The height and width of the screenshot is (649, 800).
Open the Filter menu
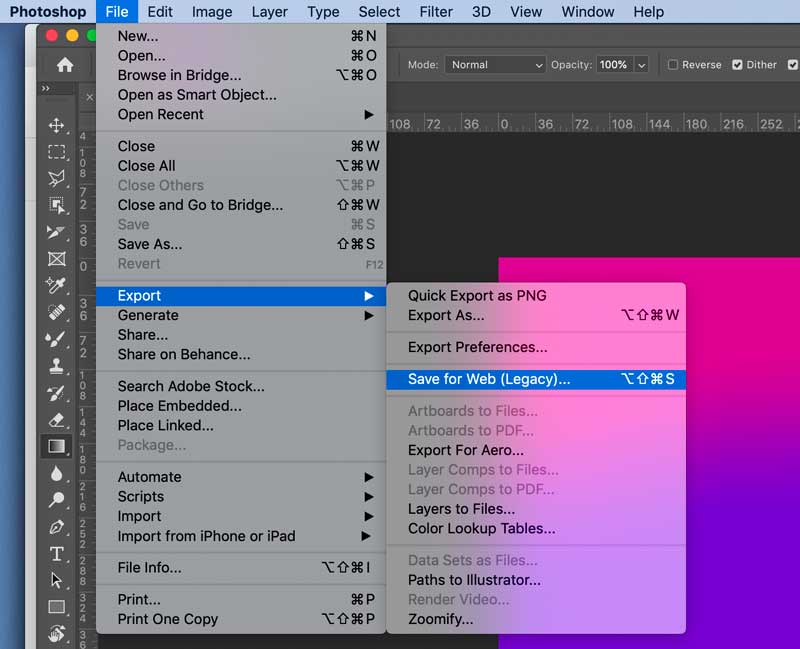[x=436, y=12]
